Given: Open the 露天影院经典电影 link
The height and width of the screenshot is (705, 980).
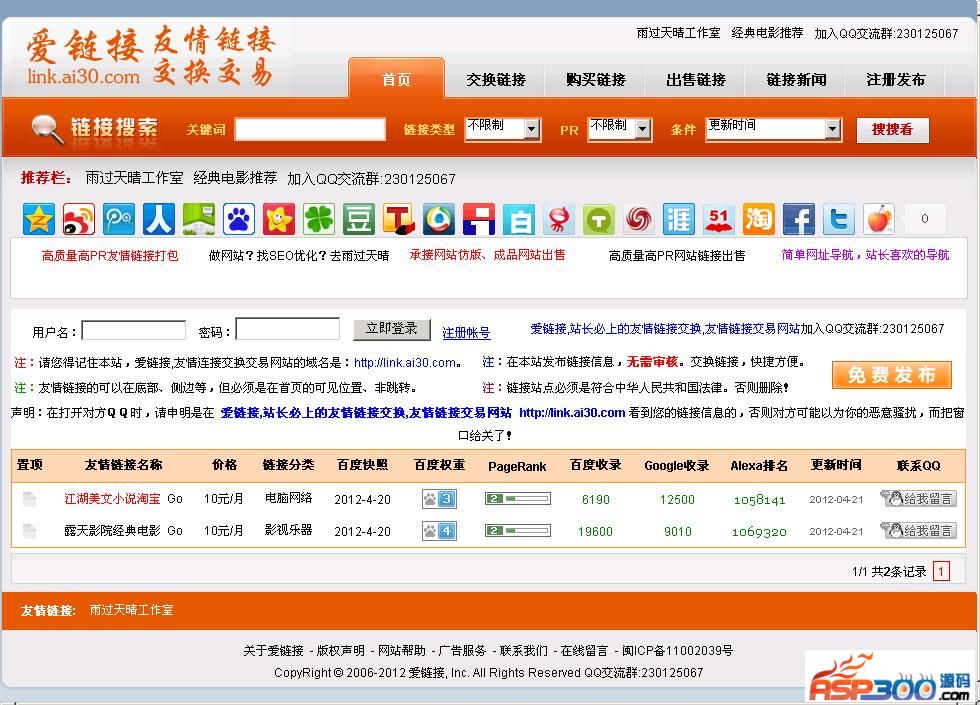Looking at the screenshot, I should coord(112,531).
